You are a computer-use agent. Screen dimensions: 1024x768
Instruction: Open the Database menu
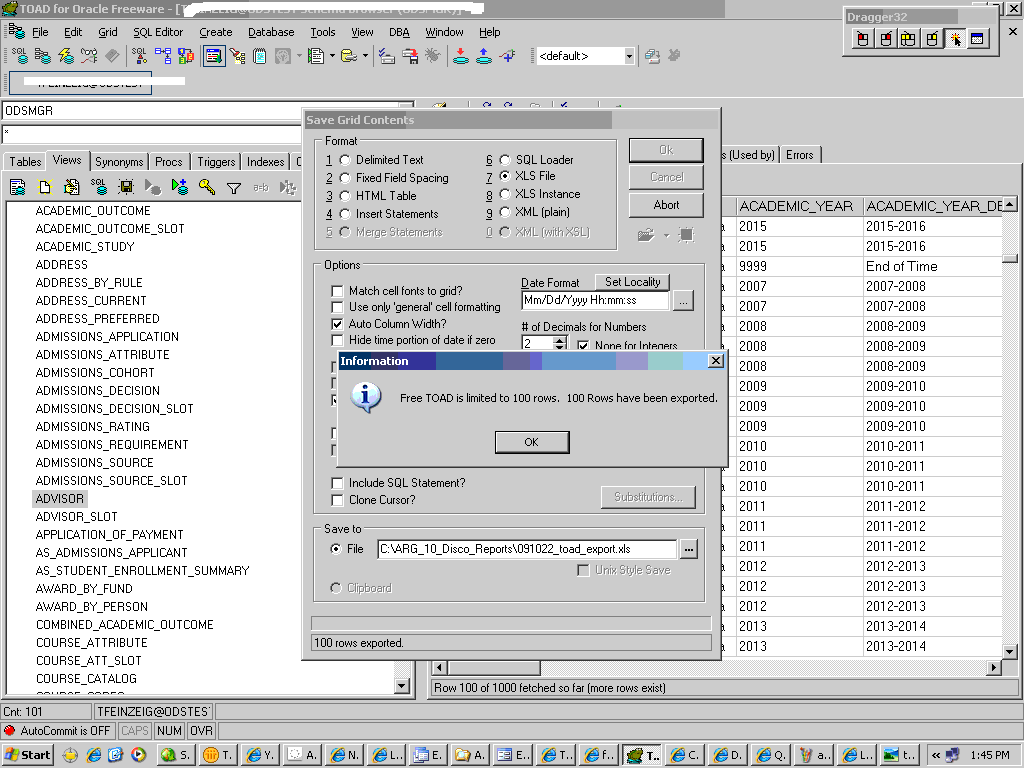pyautogui.click(x=271, y=32)
